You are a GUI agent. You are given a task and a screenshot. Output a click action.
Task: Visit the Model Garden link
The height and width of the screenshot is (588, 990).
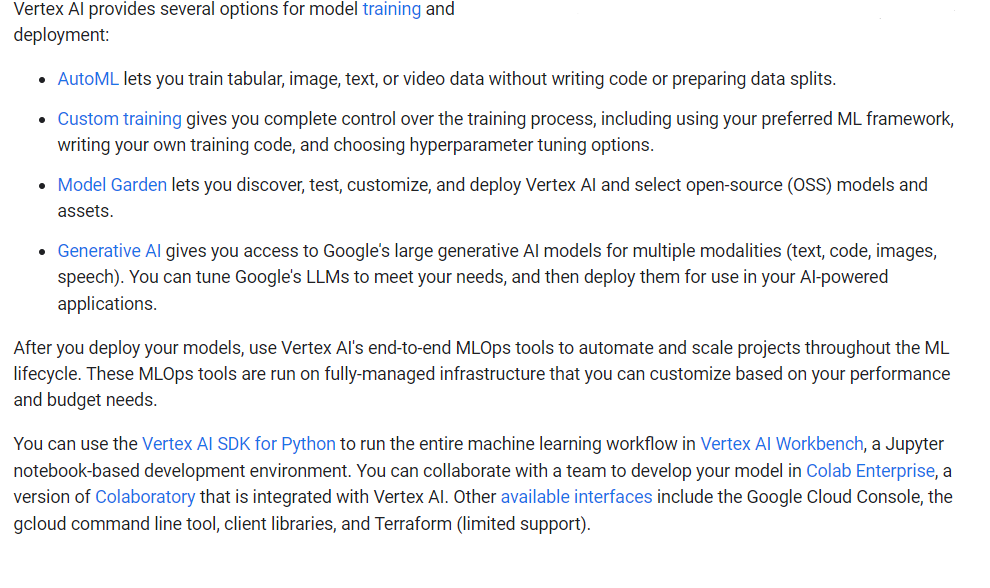(112, 185)
